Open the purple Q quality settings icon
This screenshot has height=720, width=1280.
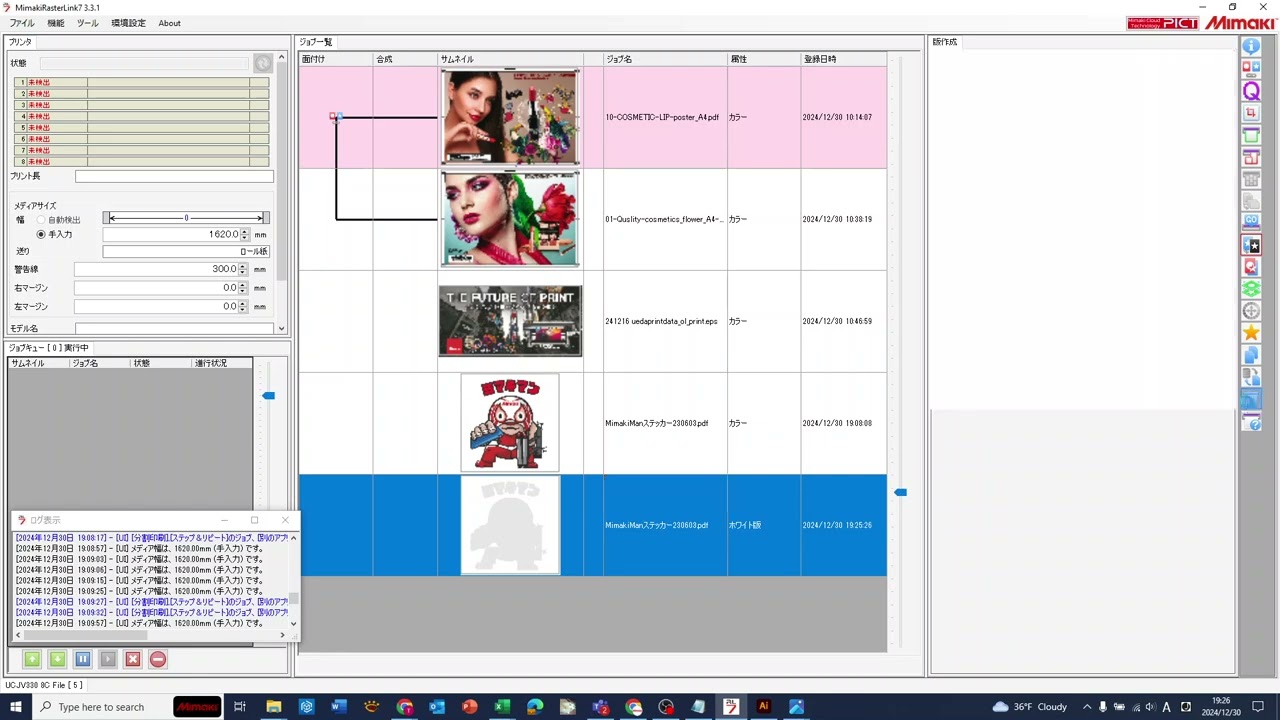tap(1251, 90)
